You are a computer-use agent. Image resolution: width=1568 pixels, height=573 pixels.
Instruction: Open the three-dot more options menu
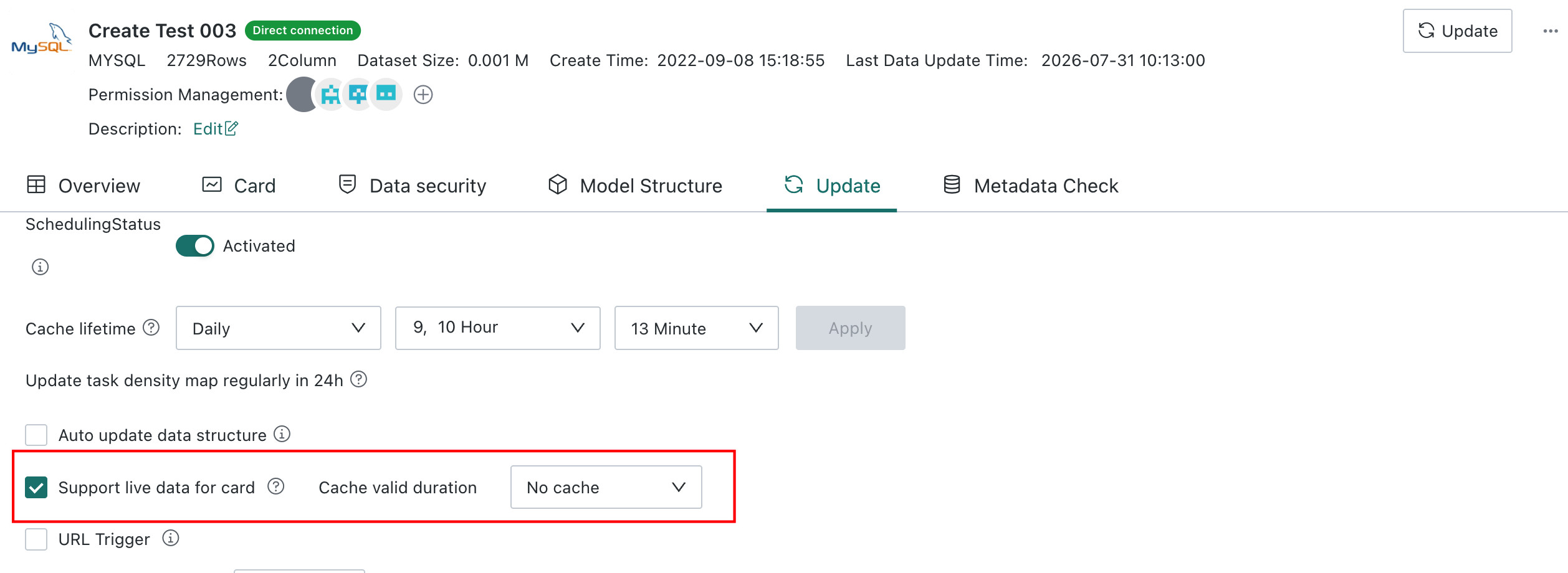[x=1551, y=31]
